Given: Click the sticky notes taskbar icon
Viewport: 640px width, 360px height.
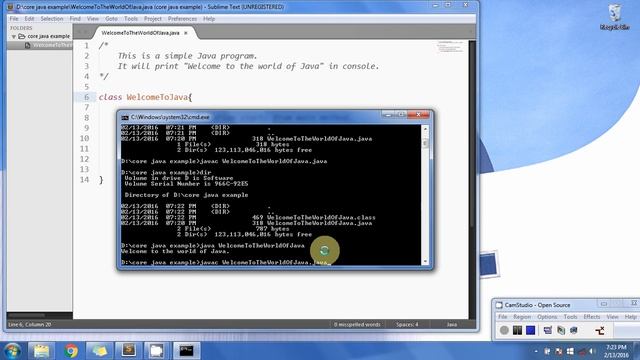Looking at the screenshot, I should point(100,351).
